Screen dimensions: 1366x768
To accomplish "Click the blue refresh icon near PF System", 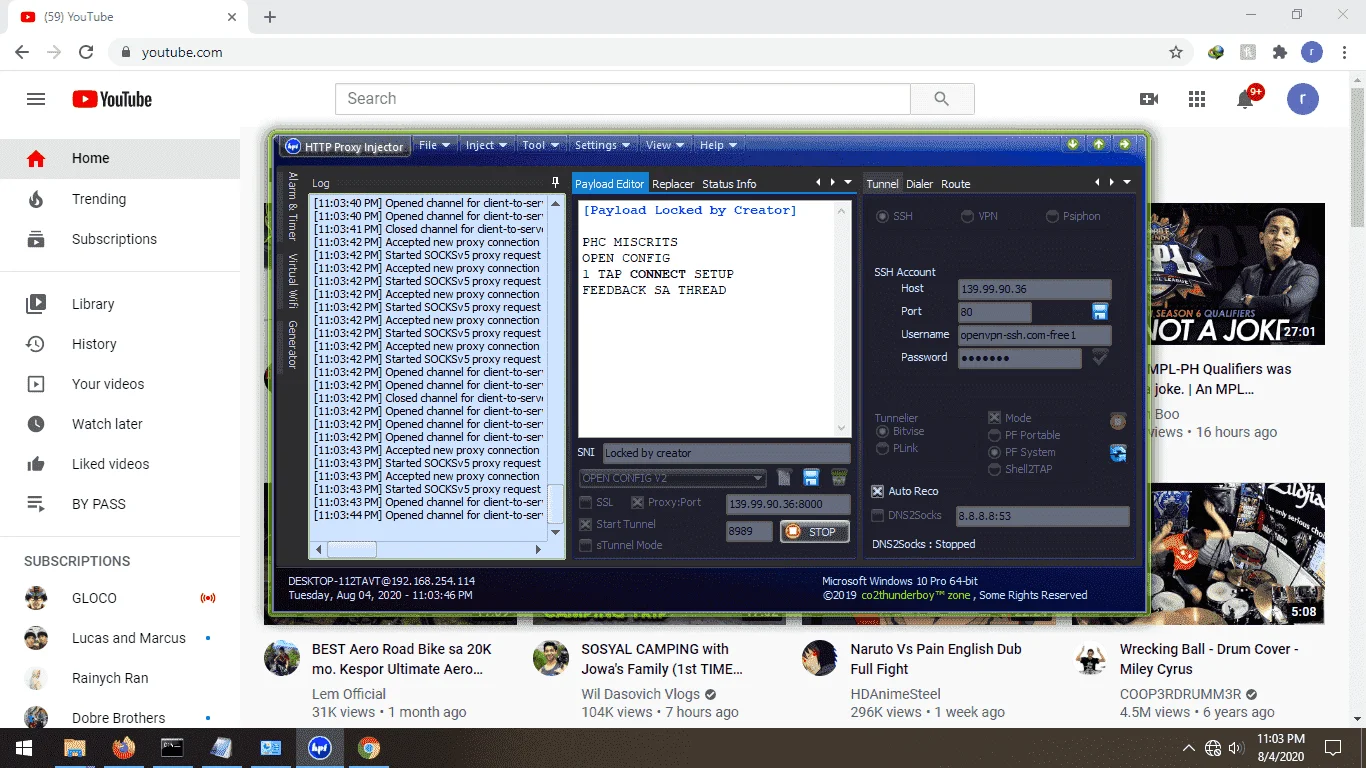I will pyautogui.click(x=1118, y=453).
